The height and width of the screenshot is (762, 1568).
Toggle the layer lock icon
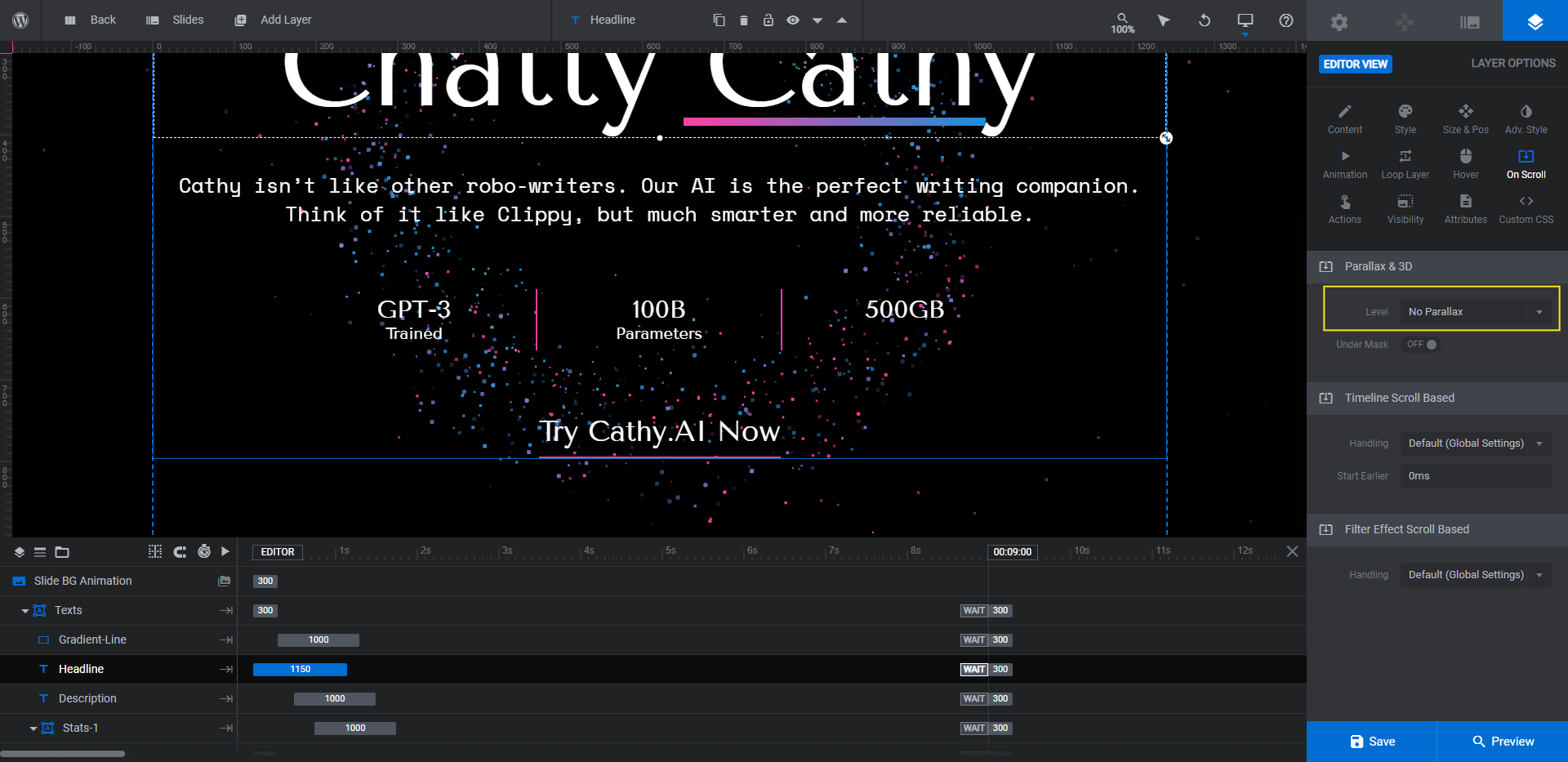(768, 20)
